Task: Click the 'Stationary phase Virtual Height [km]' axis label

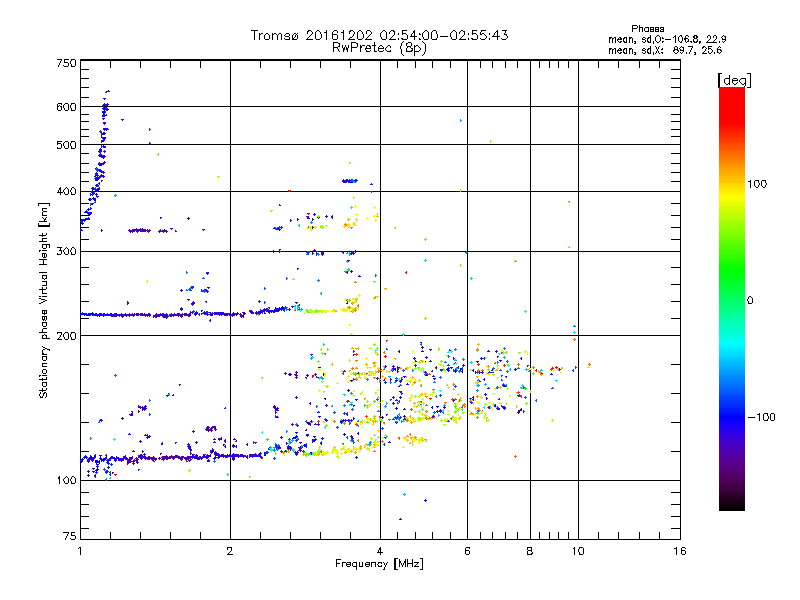Action: (44, 300)
